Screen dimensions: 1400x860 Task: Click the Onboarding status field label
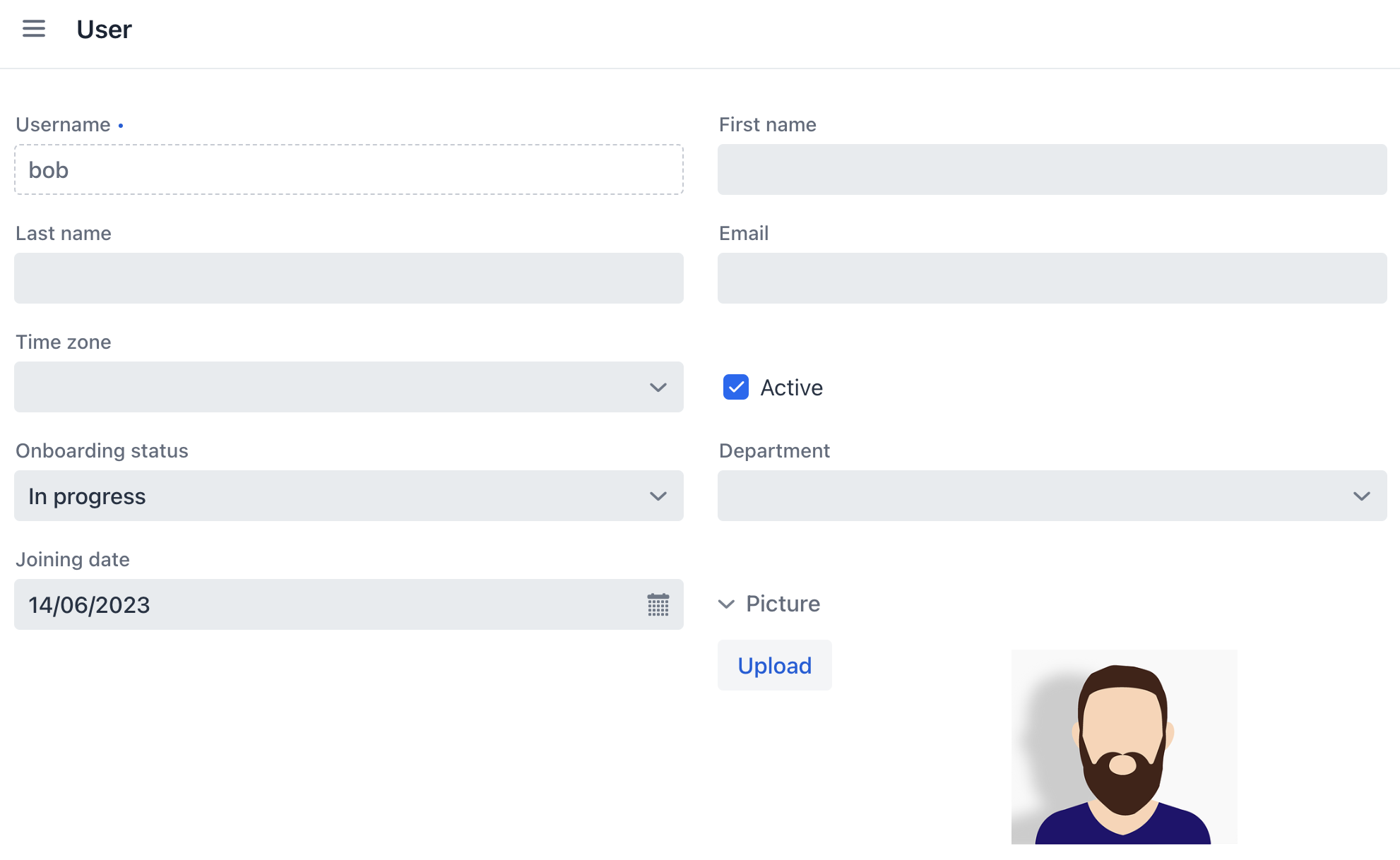coord(102,451)
